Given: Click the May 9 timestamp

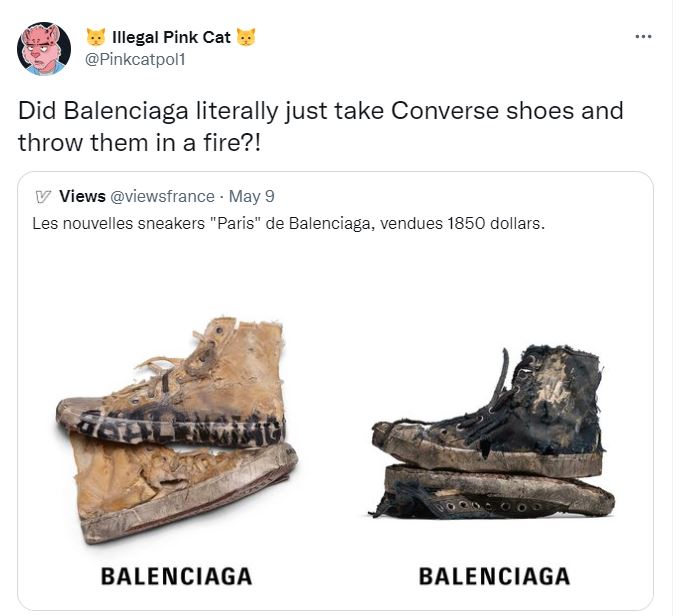Looking at the screenshot, I should [252, 196].
